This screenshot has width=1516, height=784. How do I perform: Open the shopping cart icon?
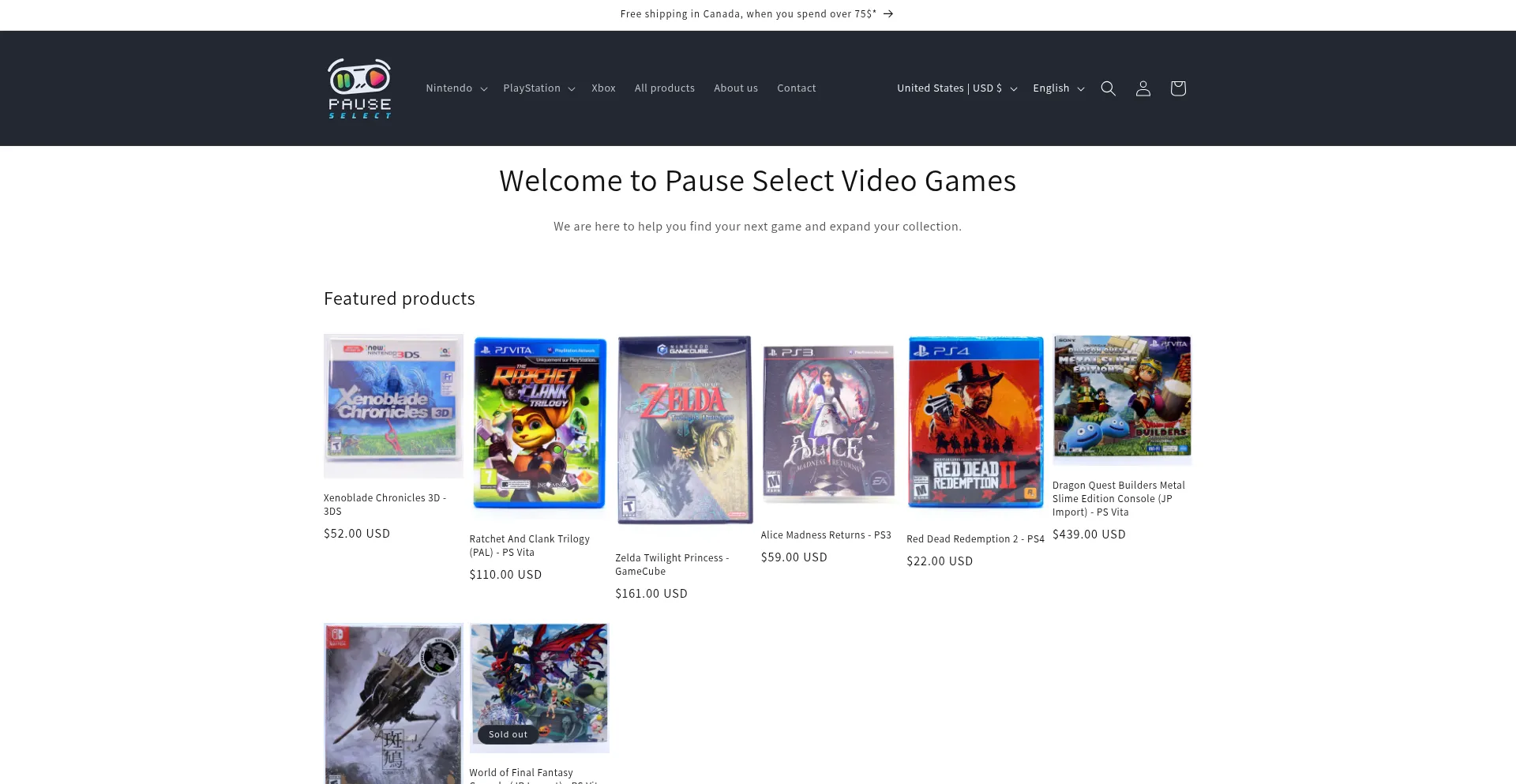click(x=1178, y=88)
